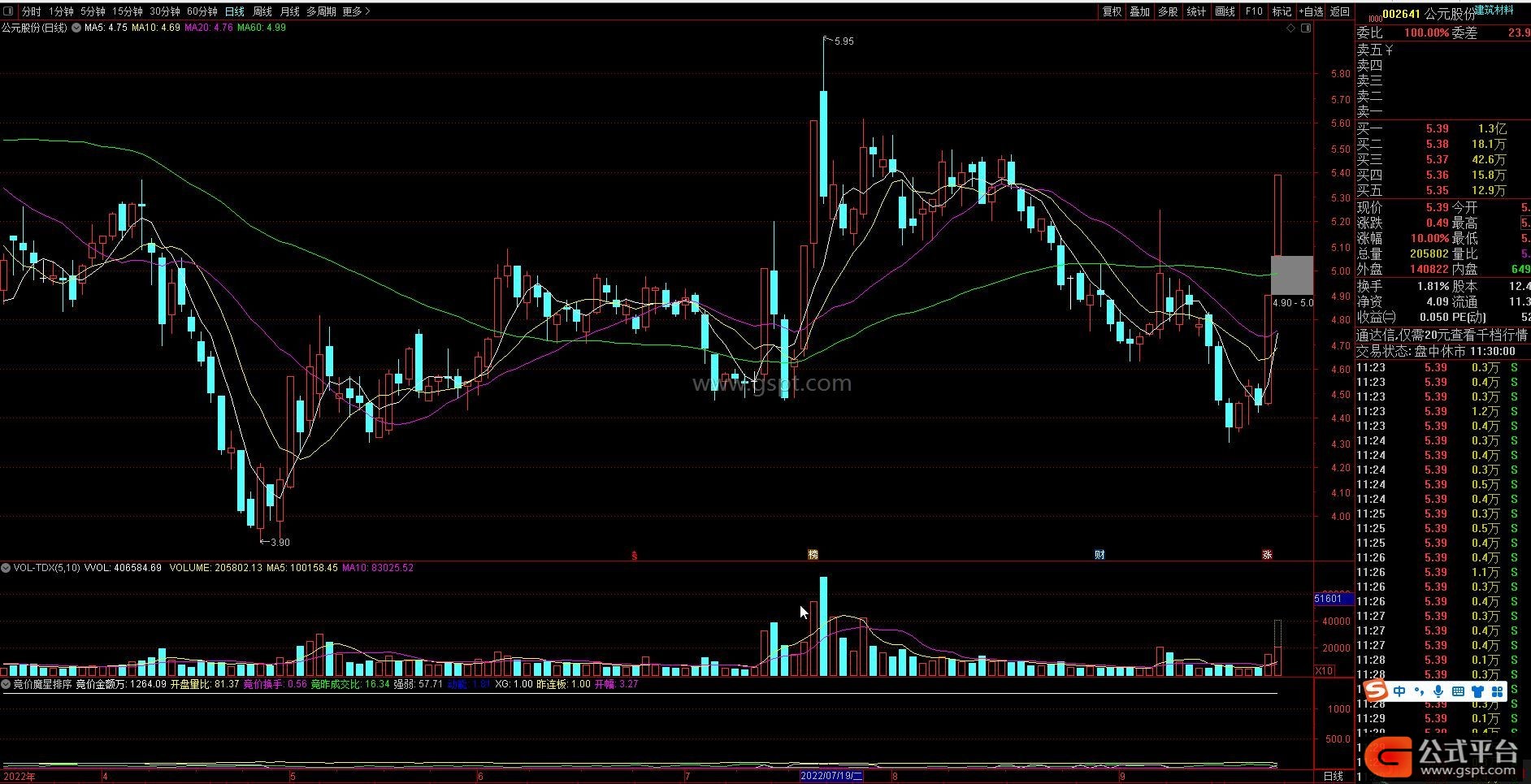Toggle the side panel icon at chart top-right
Viewport: 1531px width, 784px height.
(1305, 28)
